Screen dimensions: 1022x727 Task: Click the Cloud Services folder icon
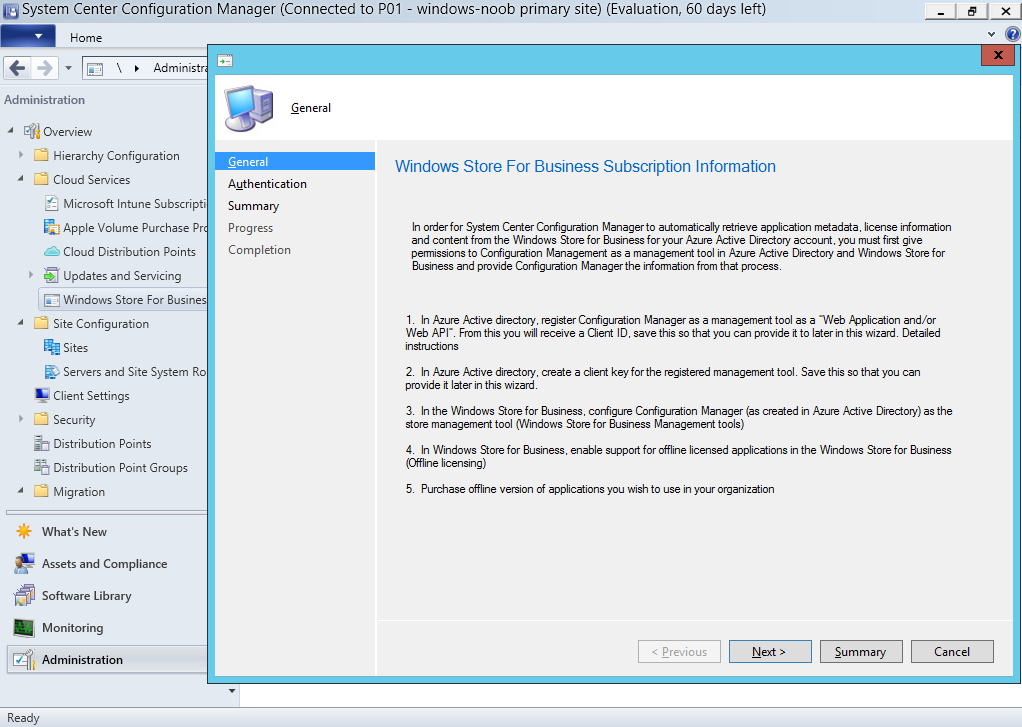pyautogui.click(x=41, y=179)
